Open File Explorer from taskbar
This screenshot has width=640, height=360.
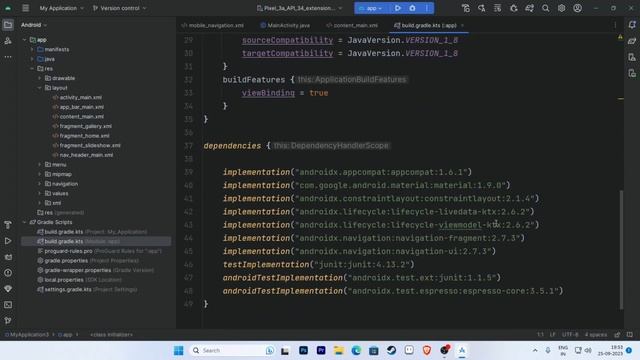tap(338, 350)
